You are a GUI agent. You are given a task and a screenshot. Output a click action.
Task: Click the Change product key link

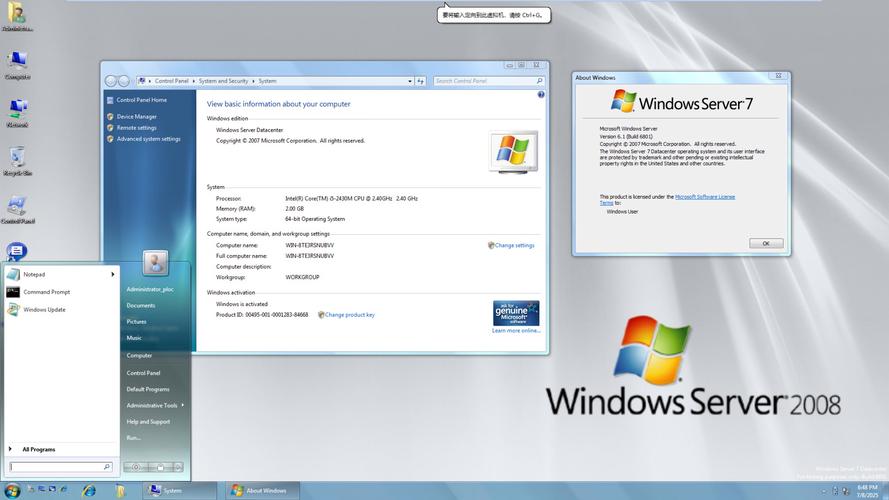click(349, 315)
